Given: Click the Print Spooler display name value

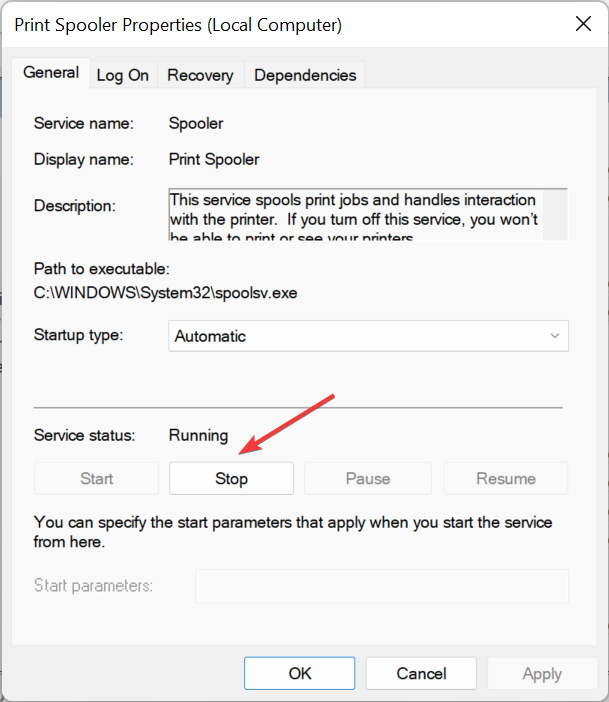Looking at the screenshot, I should 214,159.
